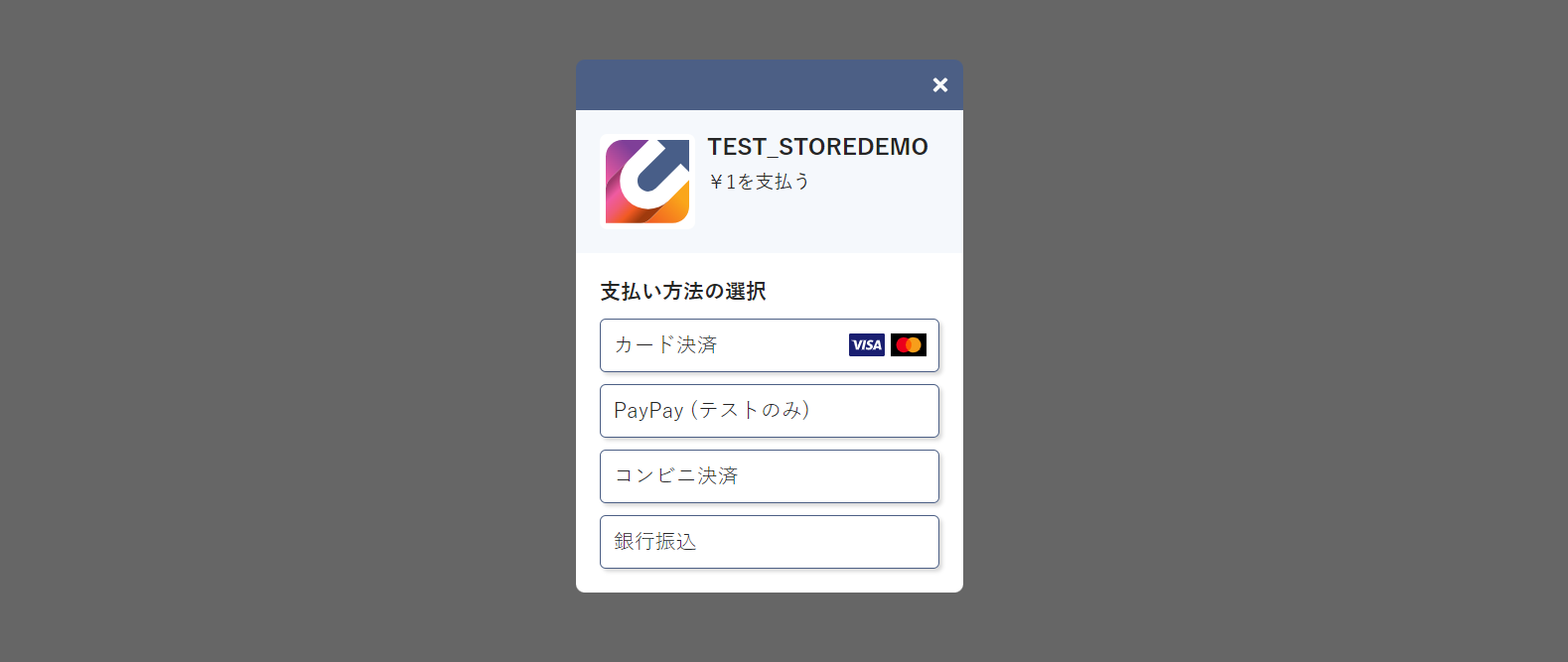Click the 銀行振込 text label
The image size is (1568, 662).
(655, 542)
